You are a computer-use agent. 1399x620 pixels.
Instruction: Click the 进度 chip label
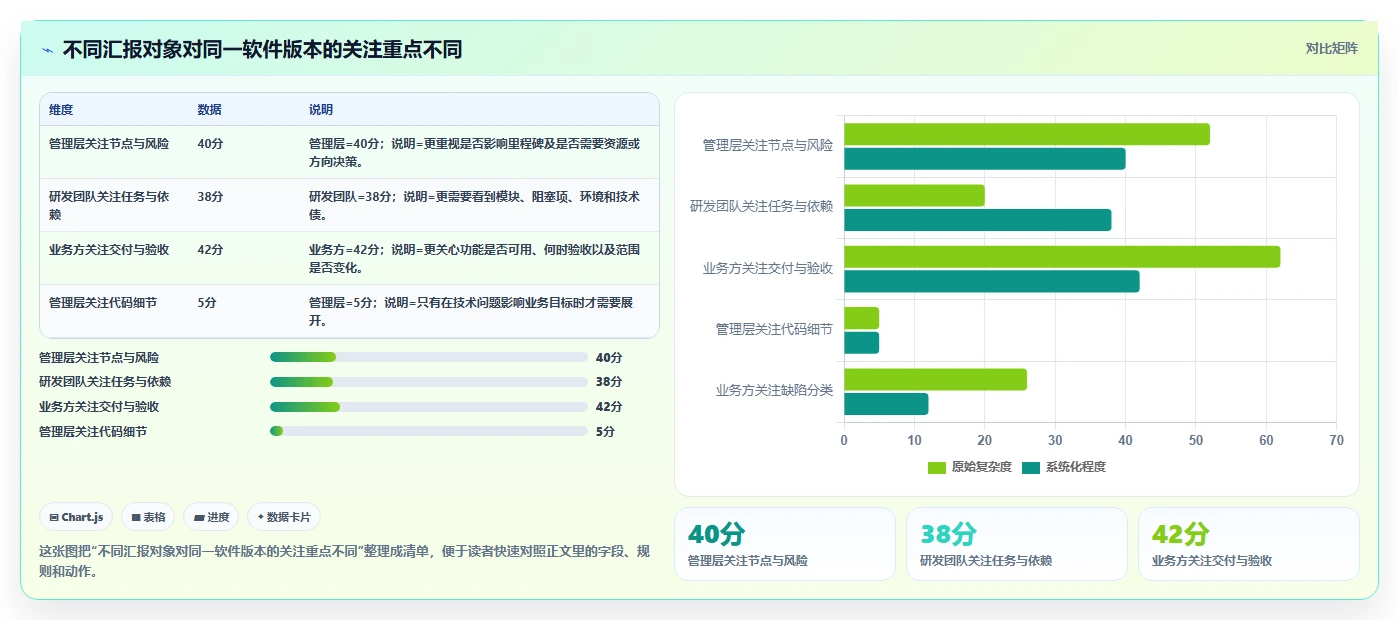pyautogui.click(x=218, y=517)
